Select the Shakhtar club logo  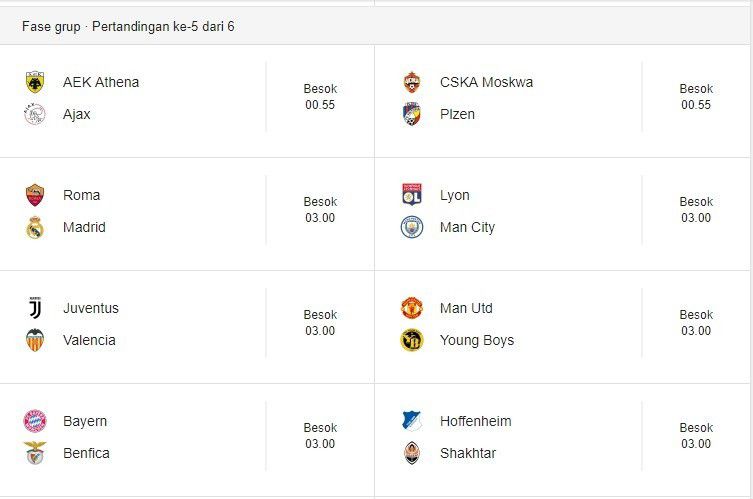(x=412, y=453)
